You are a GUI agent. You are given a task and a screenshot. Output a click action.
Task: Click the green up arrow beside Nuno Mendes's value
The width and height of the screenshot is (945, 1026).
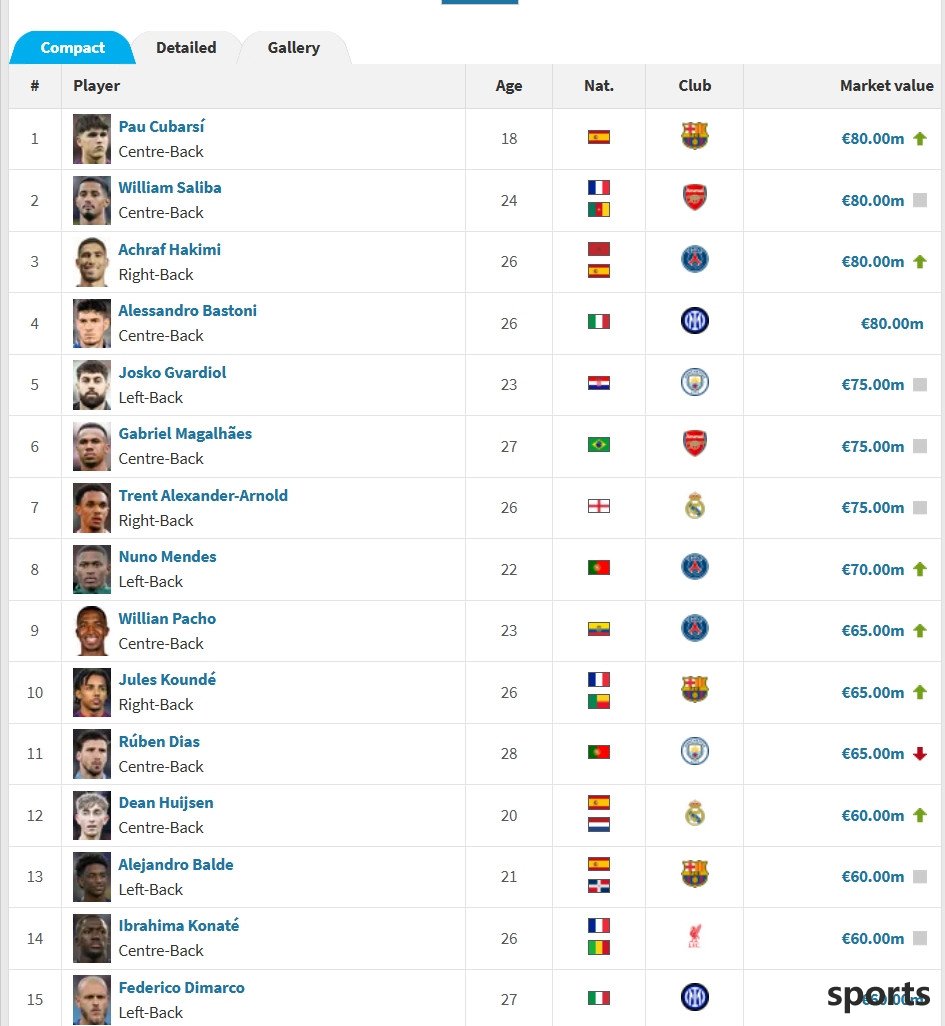click(x=919, y=569)
